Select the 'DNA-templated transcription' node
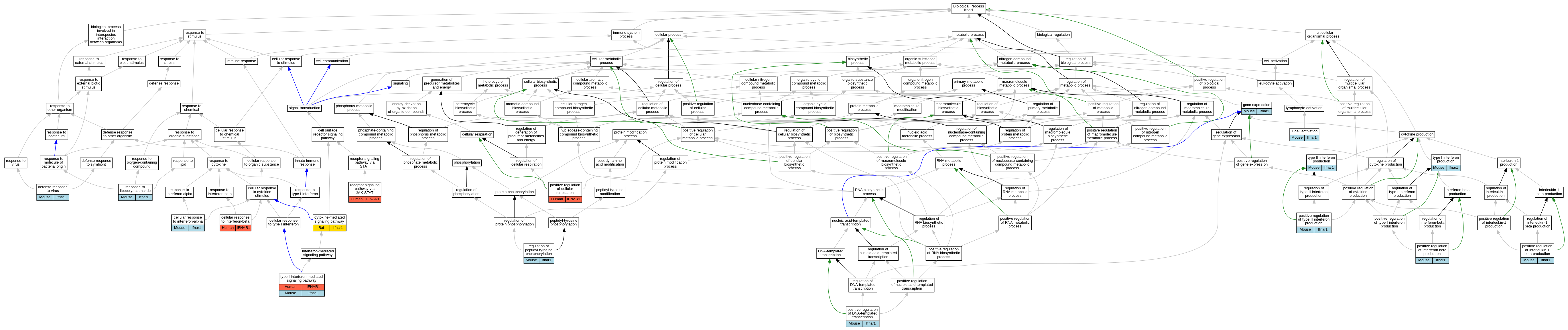Viewport: 1568px width, 330px height. 830,253
